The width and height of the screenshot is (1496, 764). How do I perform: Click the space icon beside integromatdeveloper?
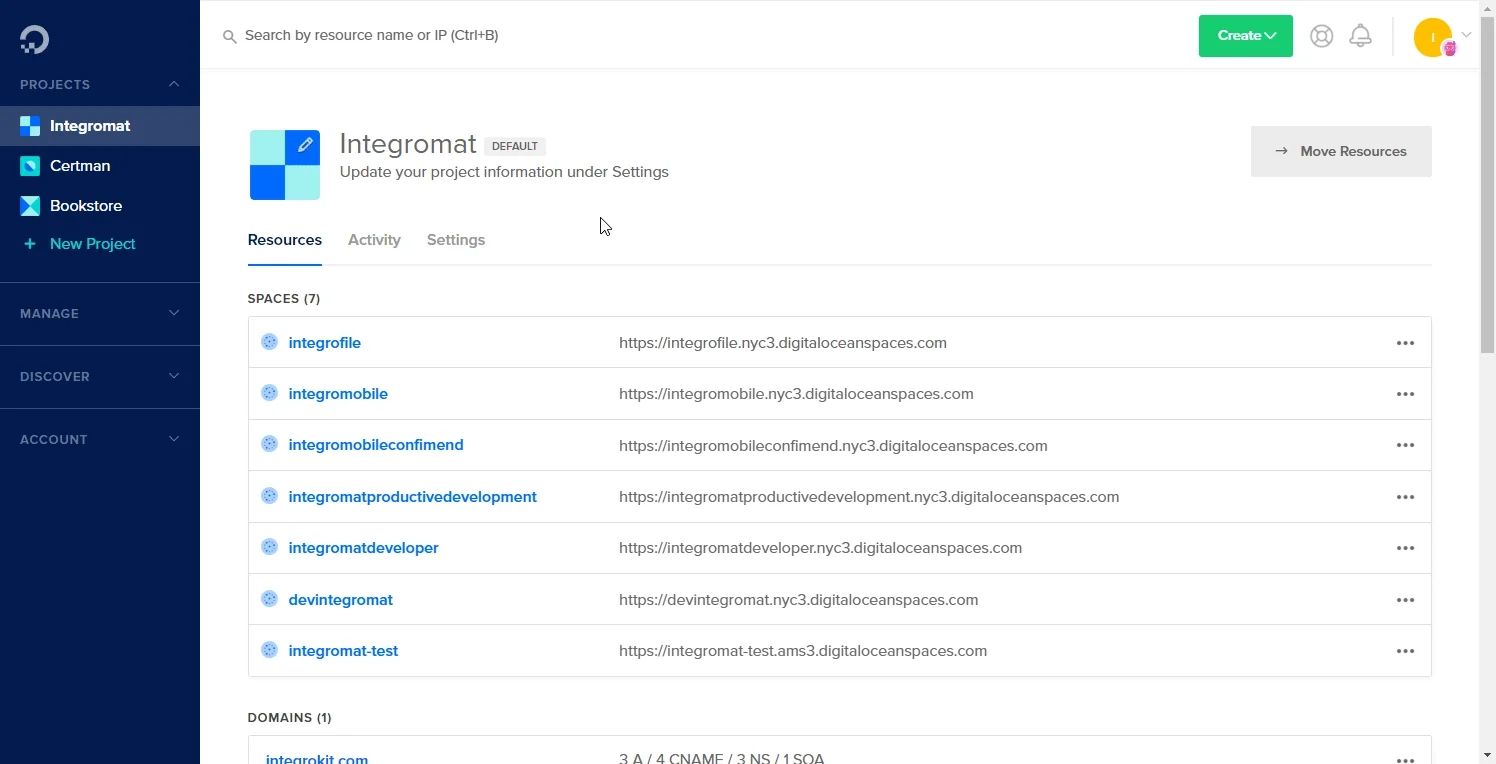[269, 547]
